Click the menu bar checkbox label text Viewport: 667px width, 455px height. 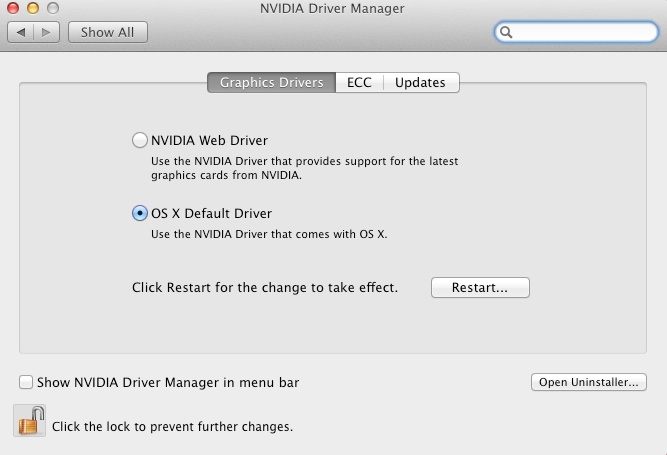pyautogui.click(x=168, y=382)
